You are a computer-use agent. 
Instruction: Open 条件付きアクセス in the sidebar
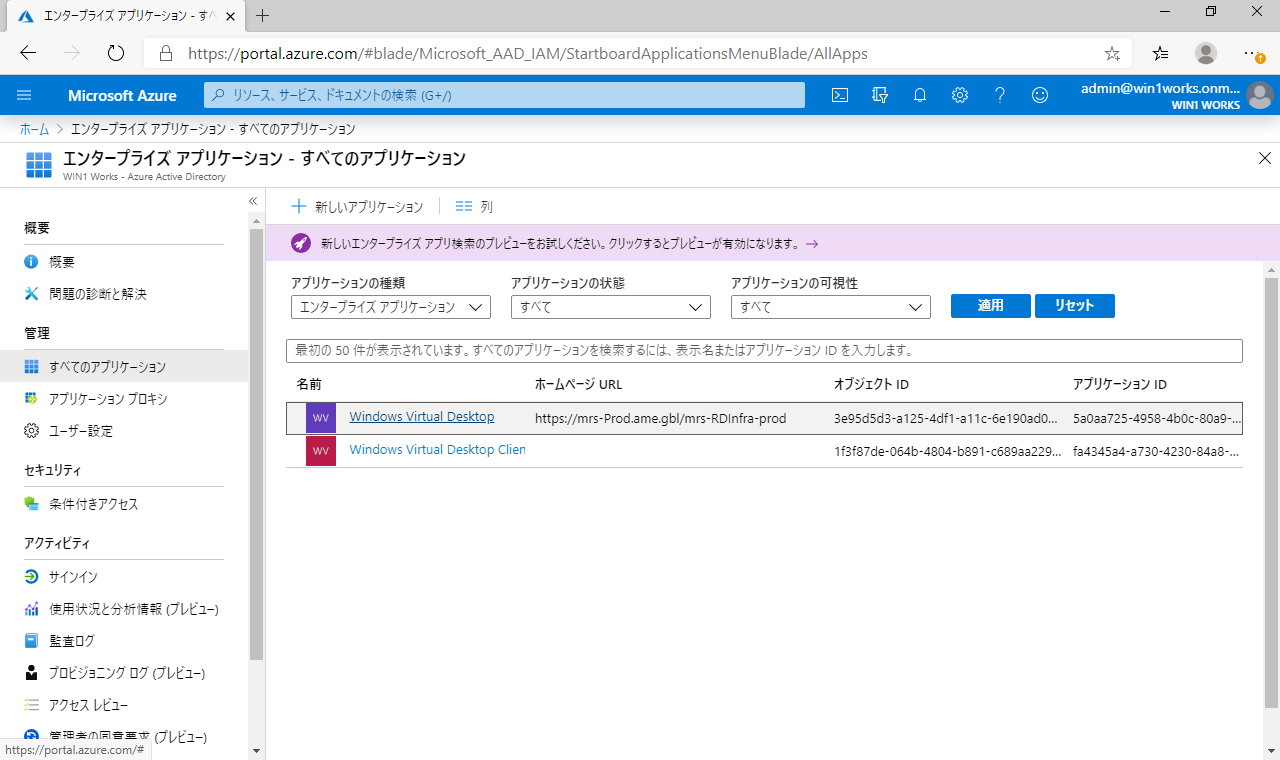click(94, 504)
